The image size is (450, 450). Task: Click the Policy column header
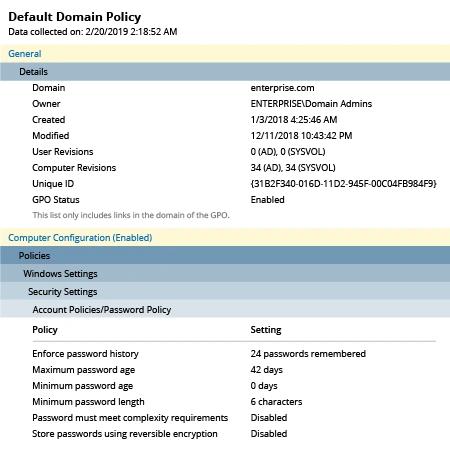45,330
